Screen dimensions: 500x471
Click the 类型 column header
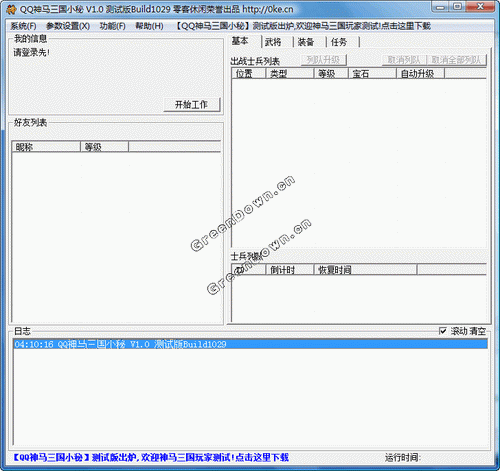(x=289, y=73)
